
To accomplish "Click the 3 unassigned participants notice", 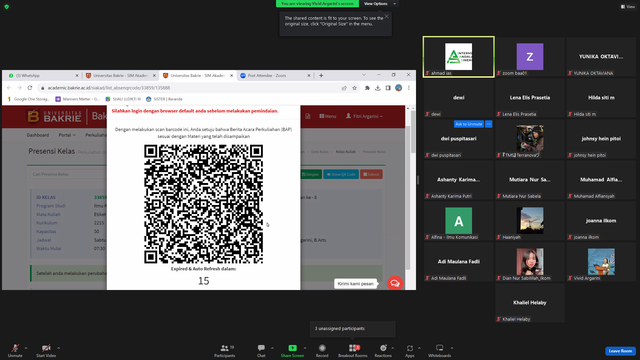I will [353, 329].
